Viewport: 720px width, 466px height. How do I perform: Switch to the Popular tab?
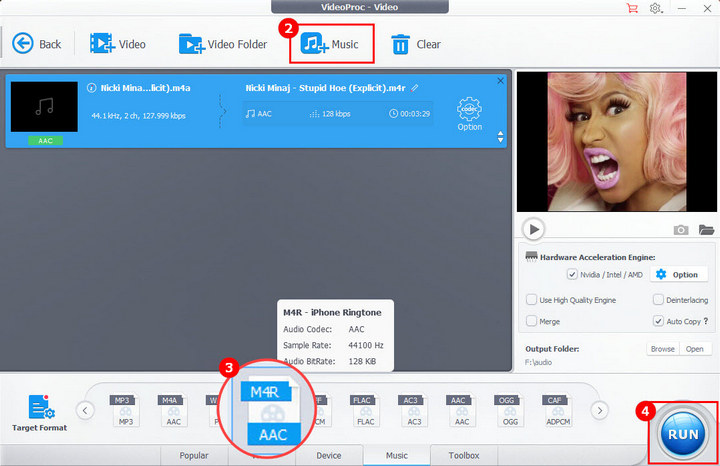(194, 455)
